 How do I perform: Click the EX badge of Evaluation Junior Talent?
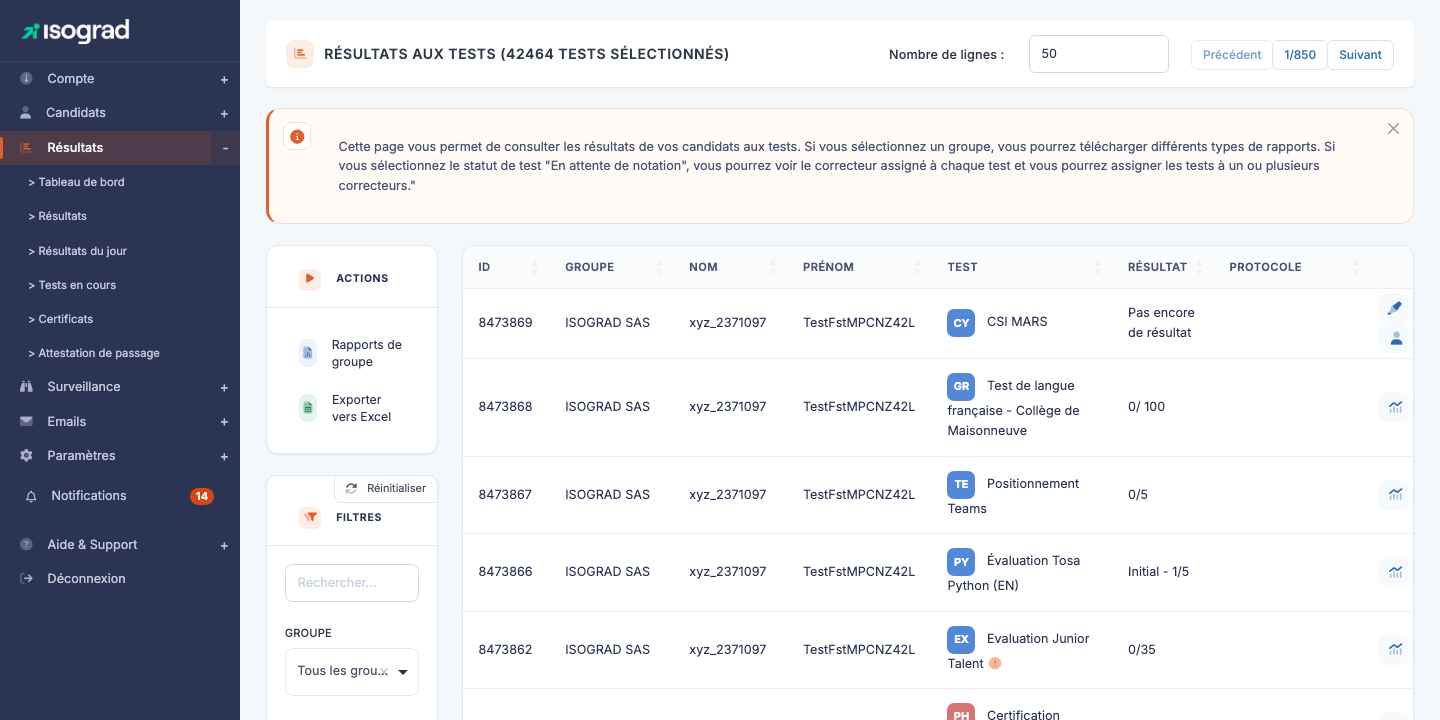961,639
